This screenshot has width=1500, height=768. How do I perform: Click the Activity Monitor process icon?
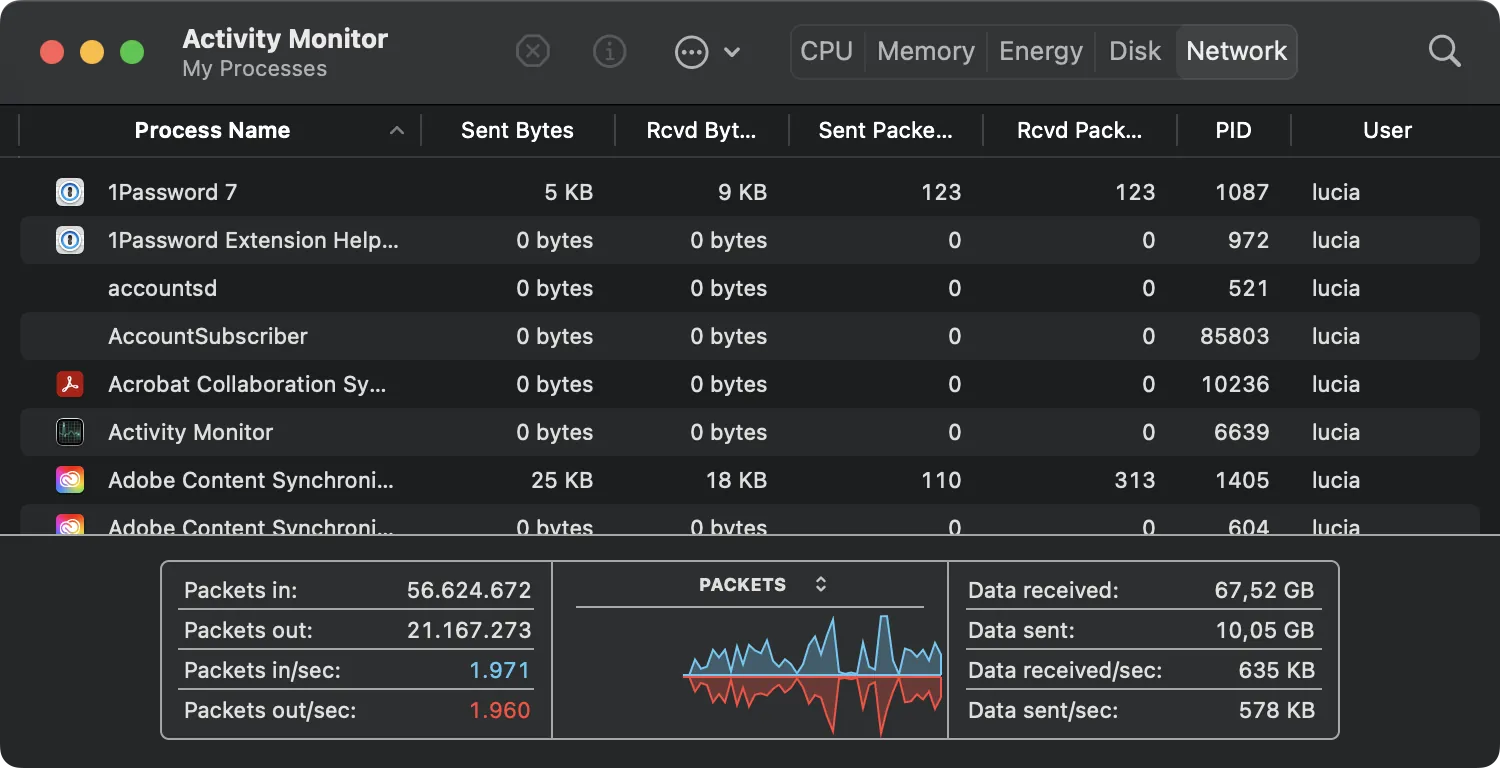tap(69, 432)
